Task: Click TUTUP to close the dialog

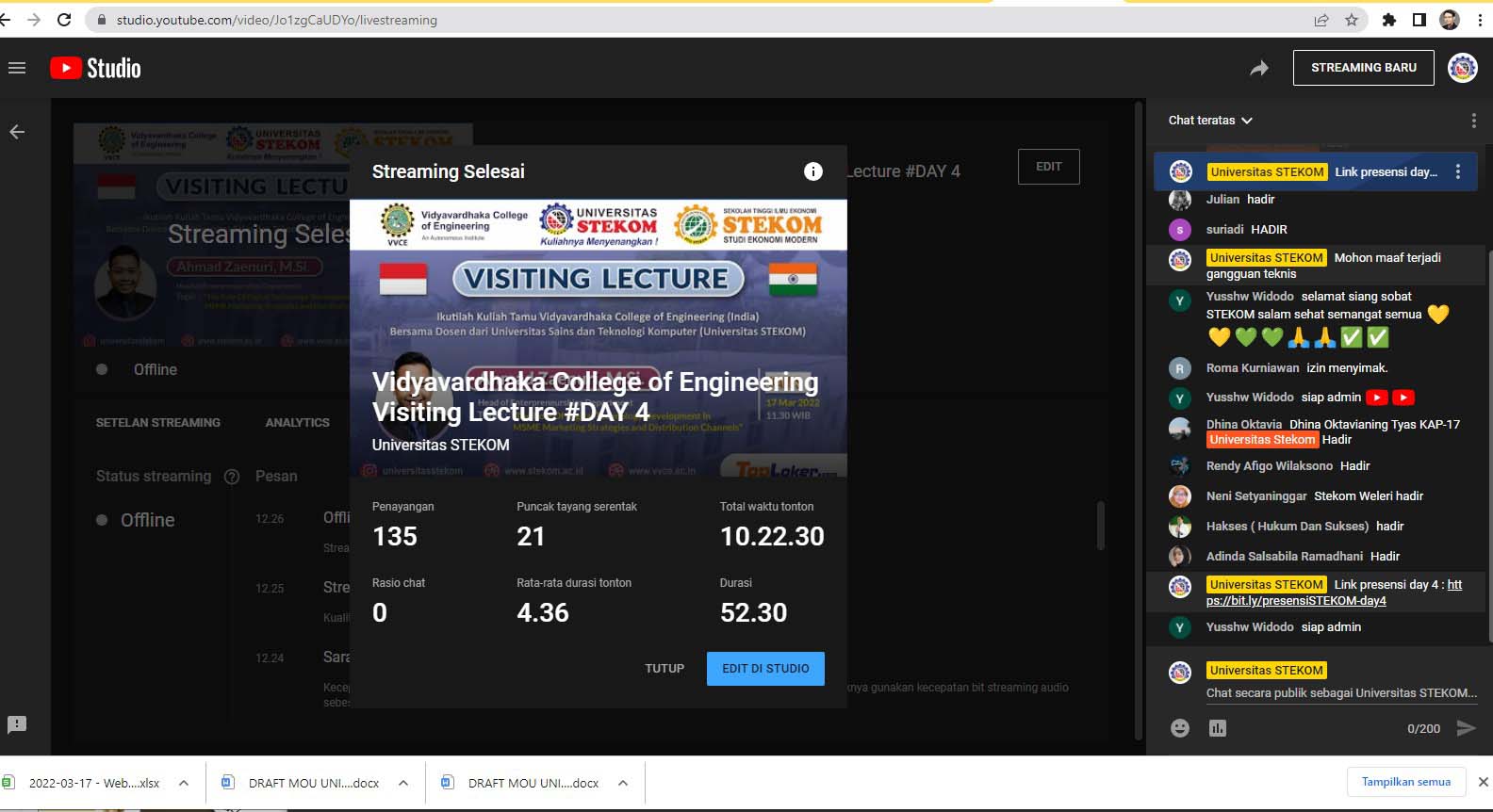Action: click(664, 669)
